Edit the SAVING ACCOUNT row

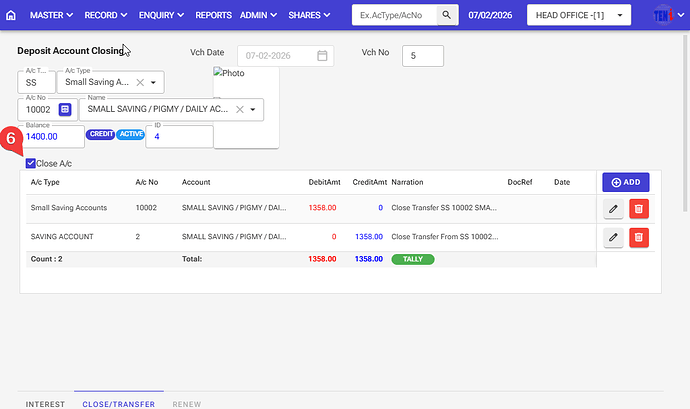(x=613, y=237)
